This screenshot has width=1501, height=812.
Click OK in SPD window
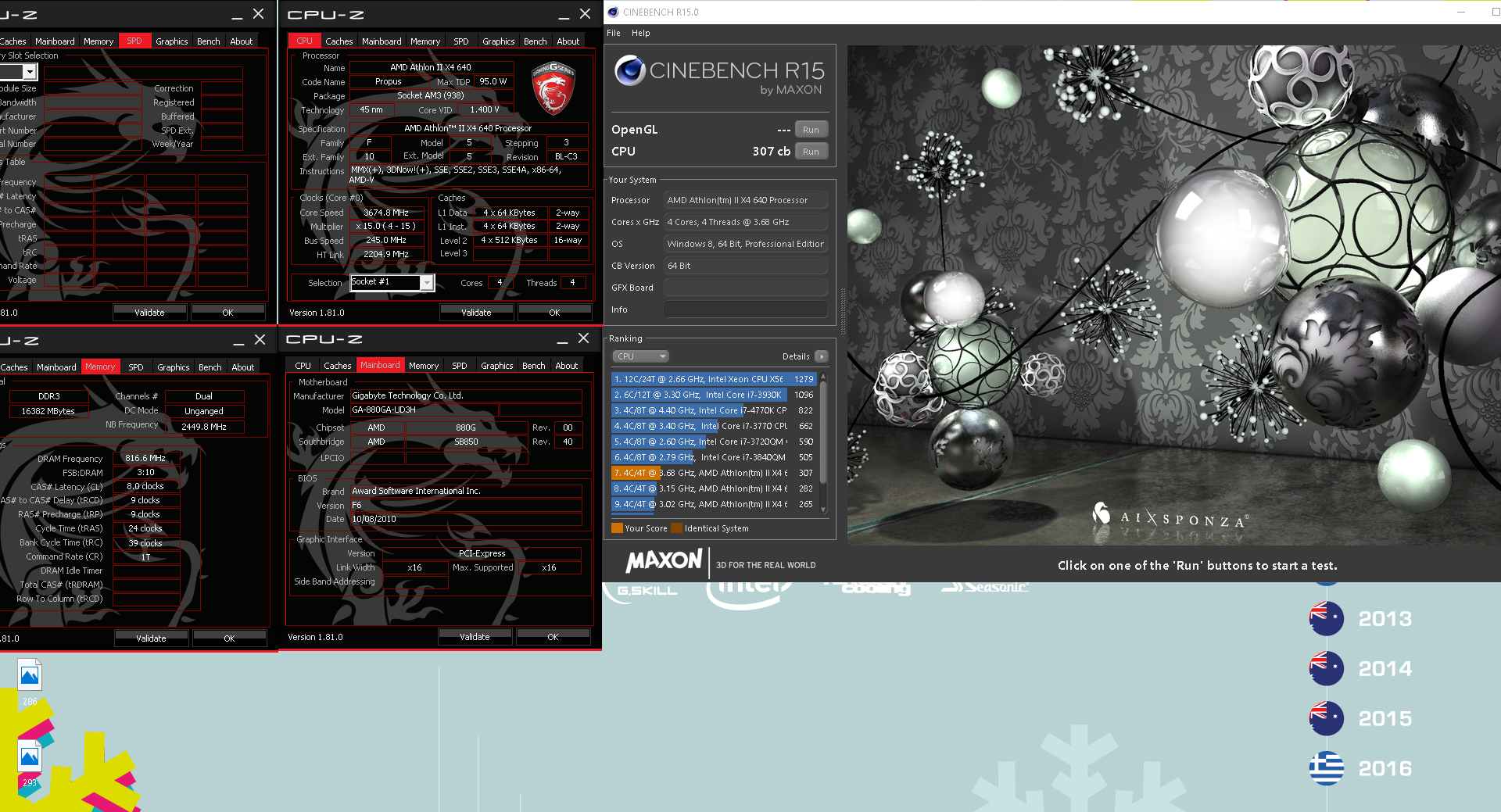227,313
